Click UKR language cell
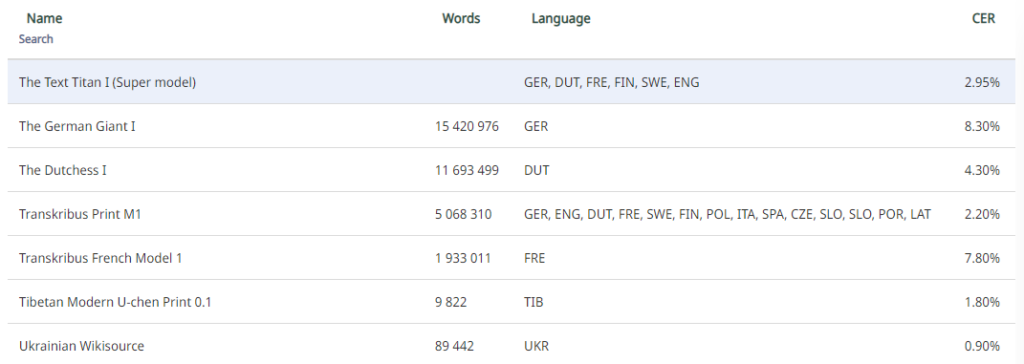The height and width of the screenshot is (364, 1024). point(536,346)
